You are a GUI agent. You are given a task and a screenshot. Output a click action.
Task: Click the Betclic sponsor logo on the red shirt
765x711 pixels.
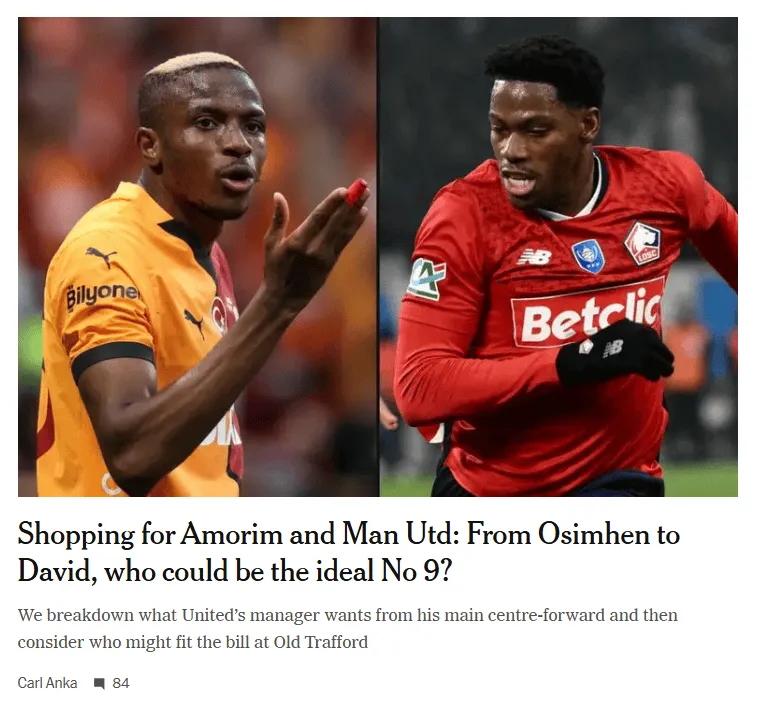point(589,312)
